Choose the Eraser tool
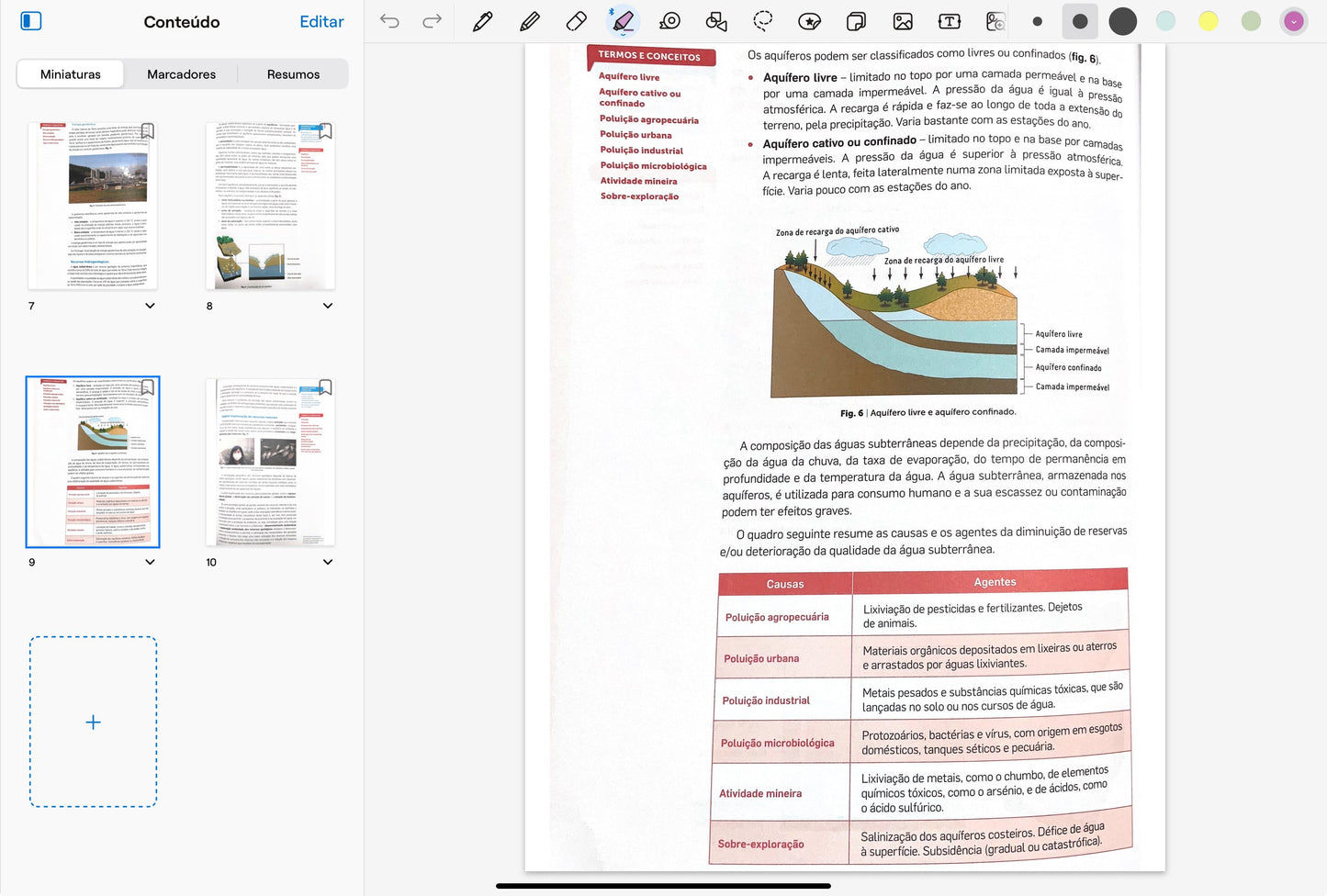Image resolution: width=1327 pixels, height=896 pixels. pyautogui.click(x=576, y=21)
